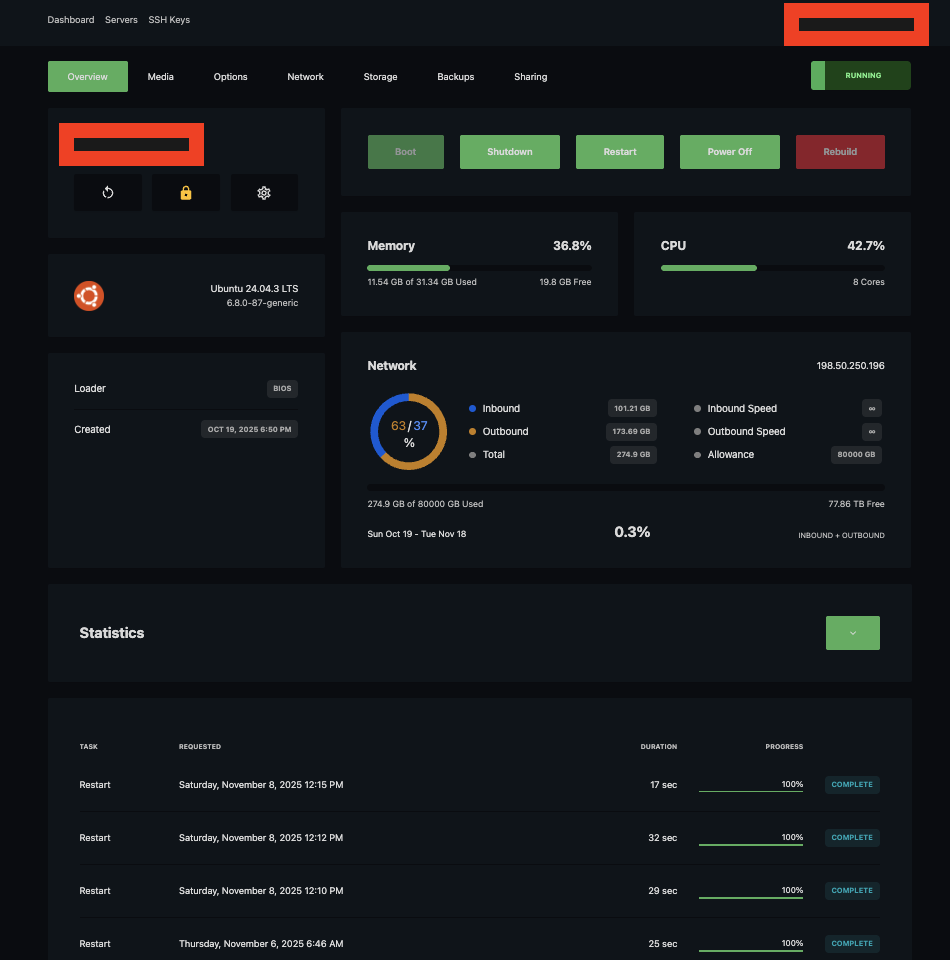Click the red Rebuild button

point(840,152)
